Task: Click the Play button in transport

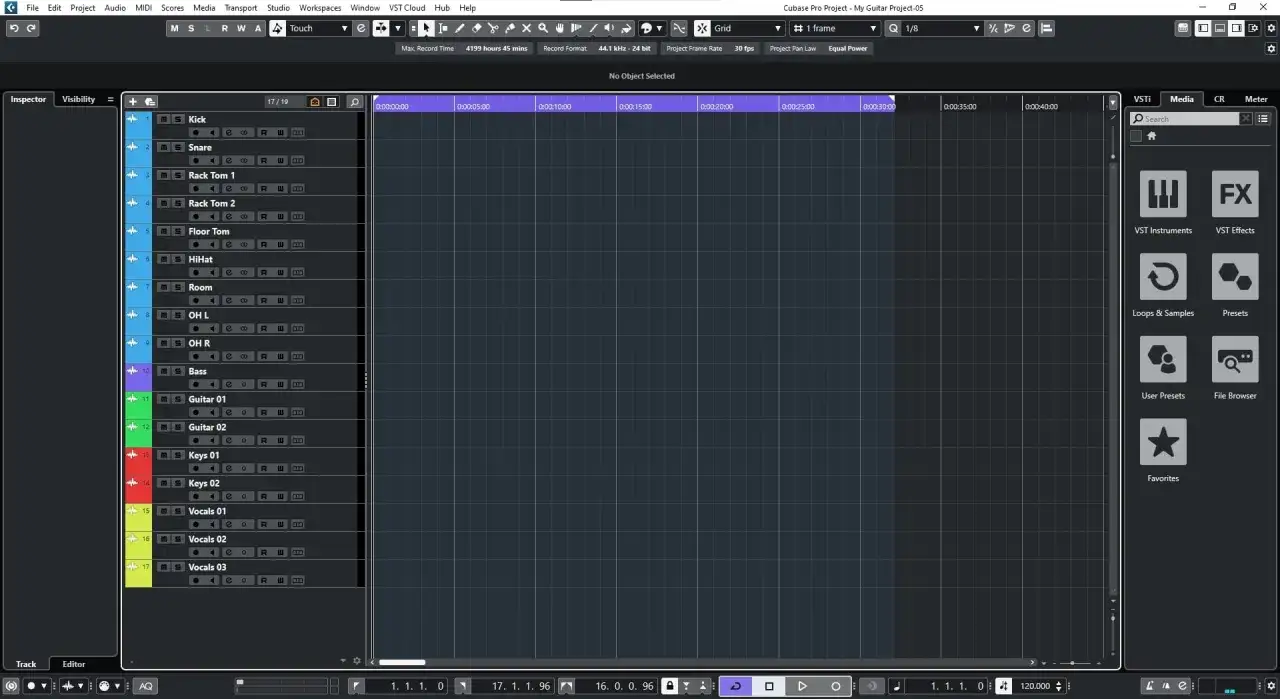Action: tap(802, 686)
